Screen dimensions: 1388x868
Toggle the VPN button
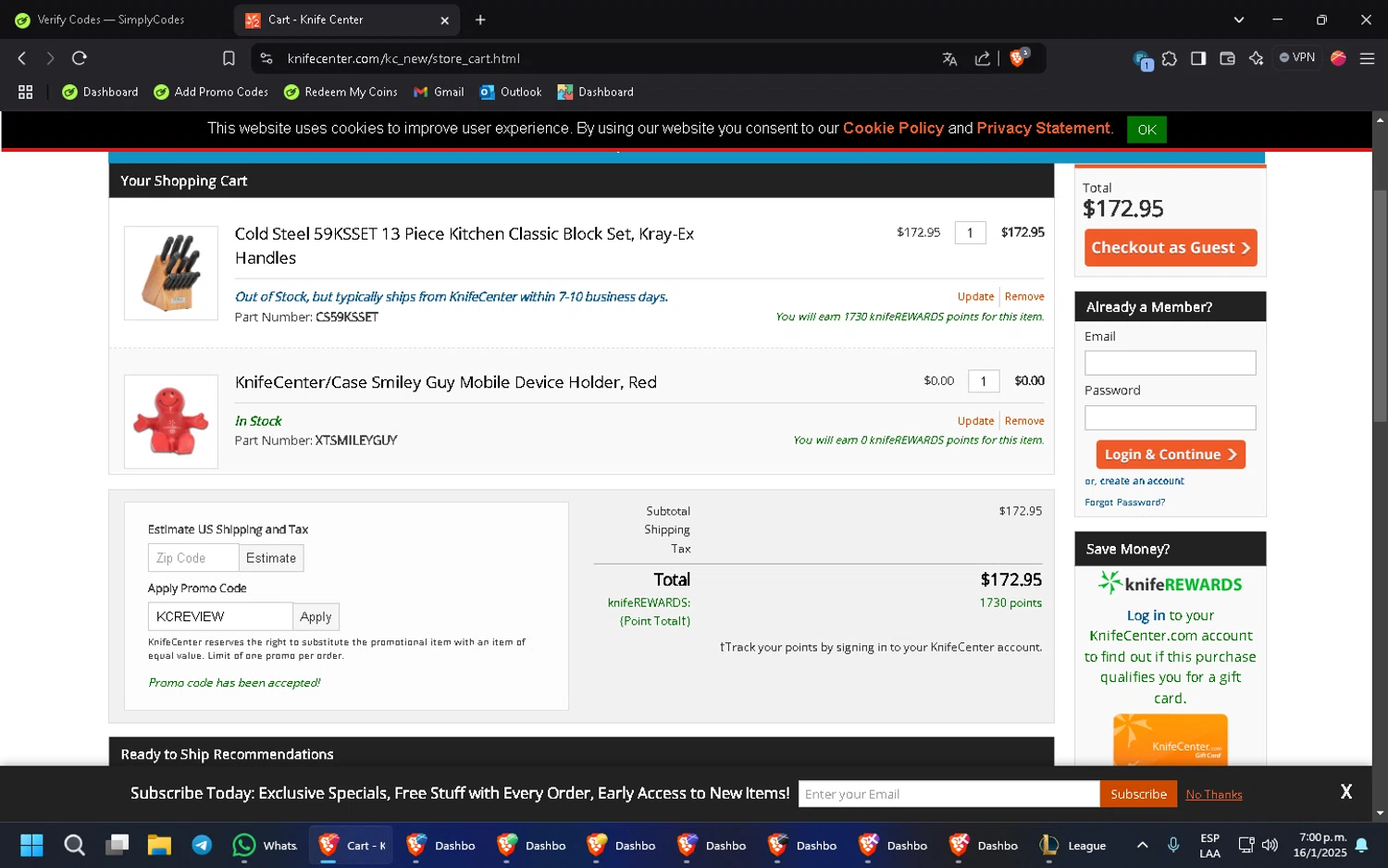pos(1296,57)
